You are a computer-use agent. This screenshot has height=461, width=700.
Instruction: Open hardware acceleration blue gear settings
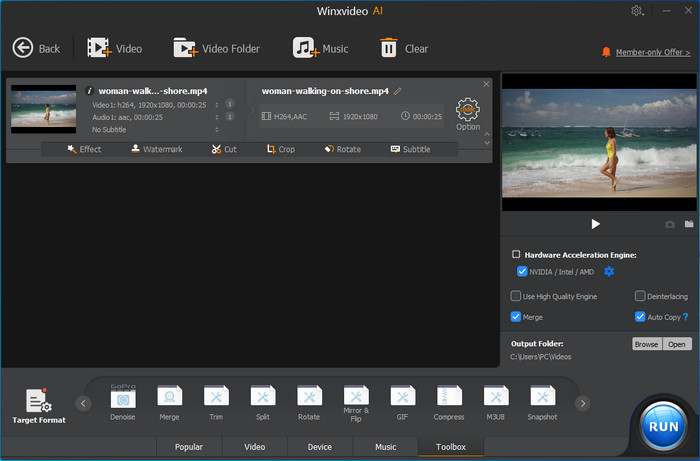[609, 271]
